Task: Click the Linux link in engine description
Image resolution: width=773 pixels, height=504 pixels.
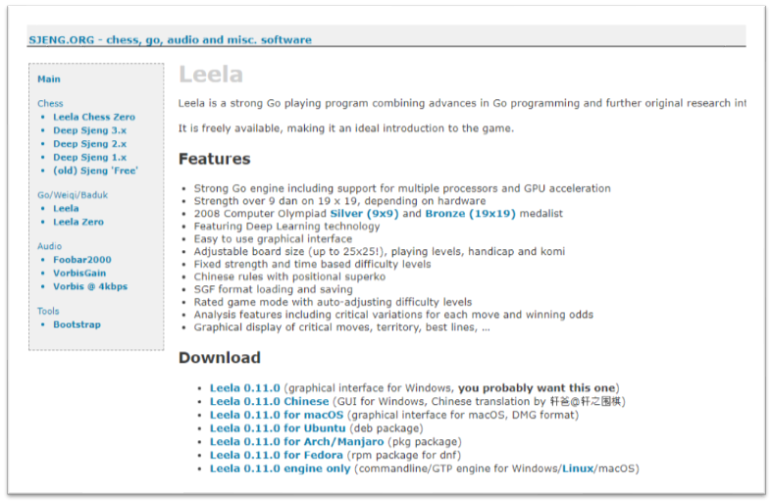Action: [x=578, y=468]
